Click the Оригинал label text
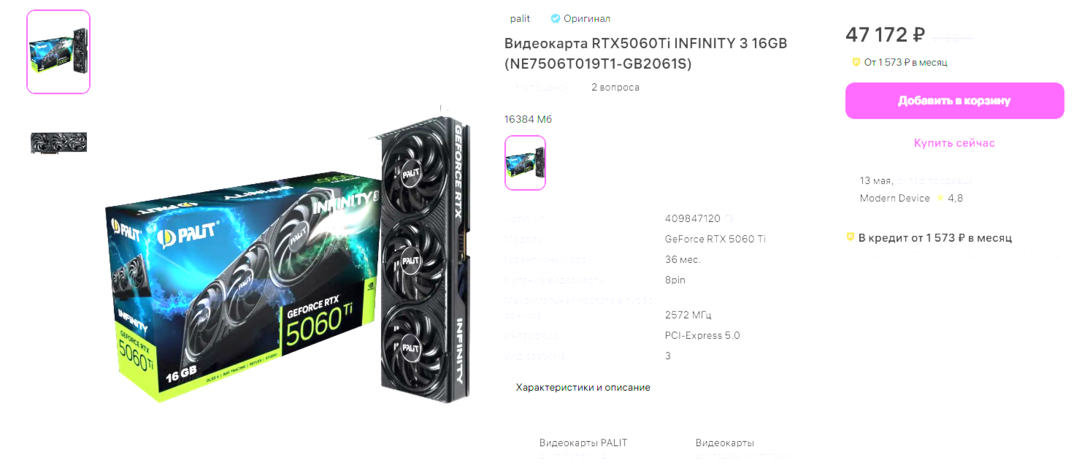This screenshot has height=471, width=1090. click(587, 19)
